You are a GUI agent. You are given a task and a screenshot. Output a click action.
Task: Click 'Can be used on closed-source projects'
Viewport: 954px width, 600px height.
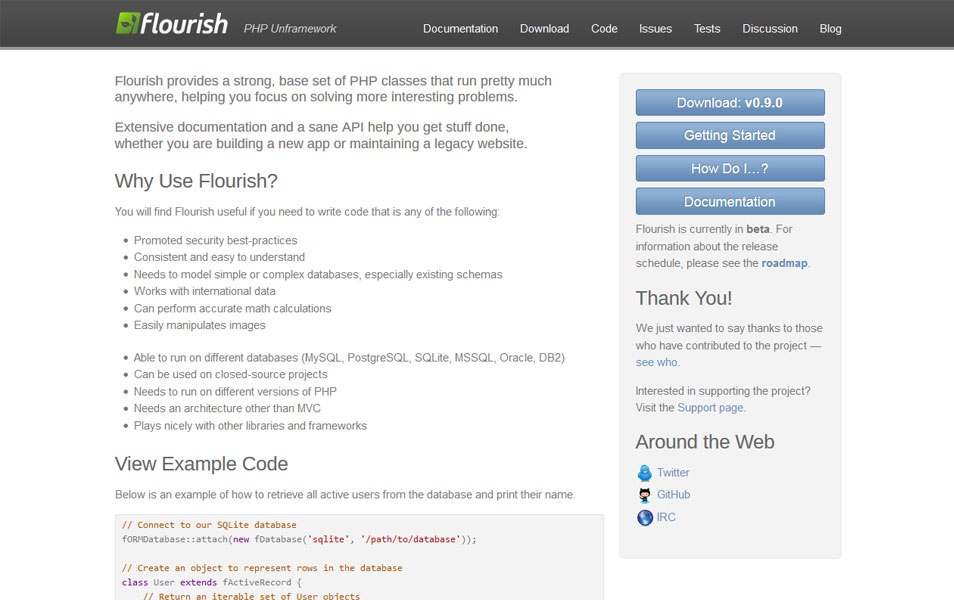[231, 374]
